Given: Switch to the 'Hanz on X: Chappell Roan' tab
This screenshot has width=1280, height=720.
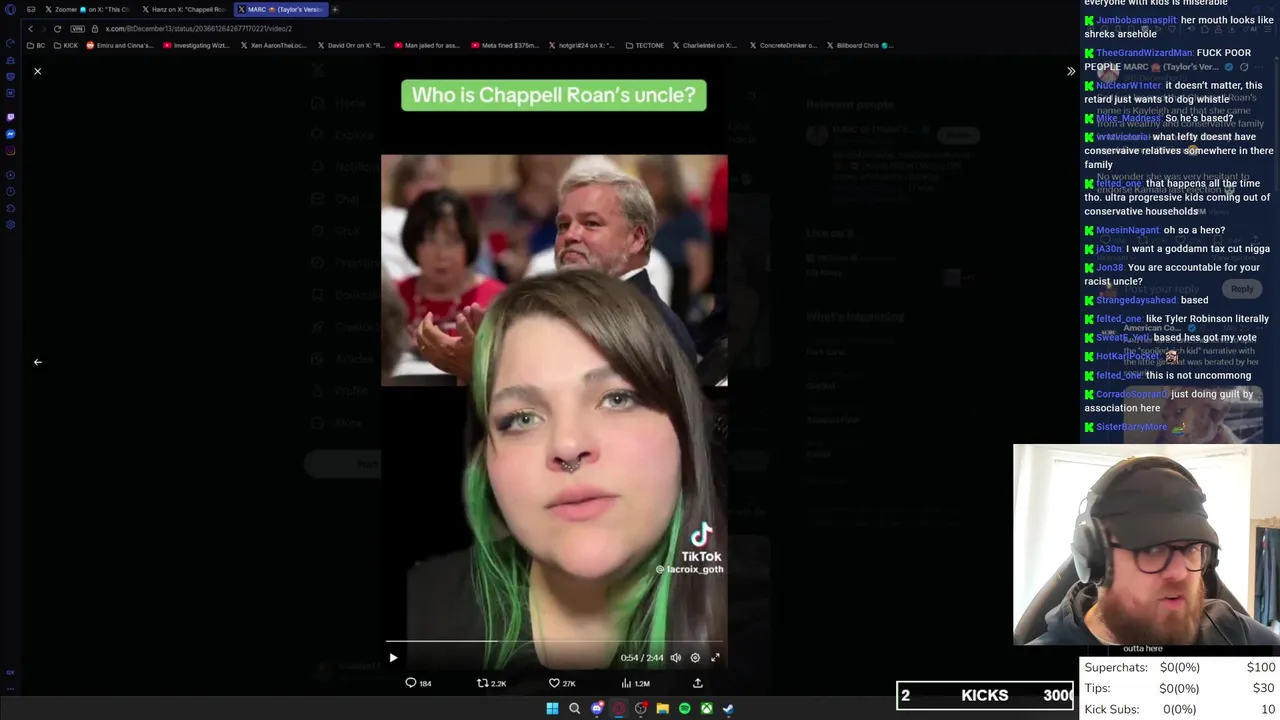Looking at the screenshot, I should tap(184, 9).
